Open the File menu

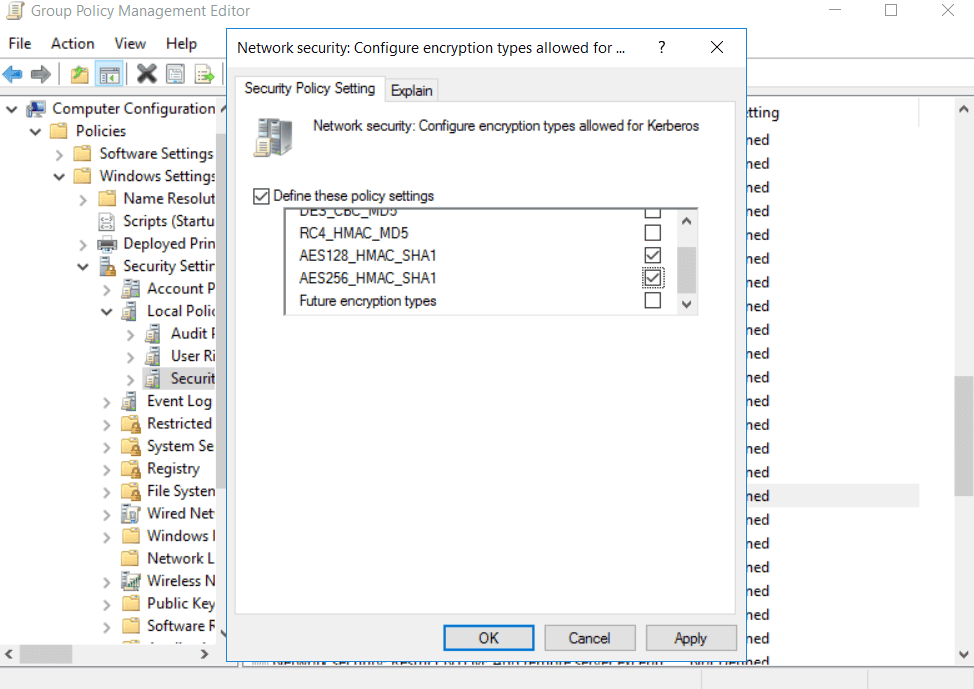coord(20,43)
